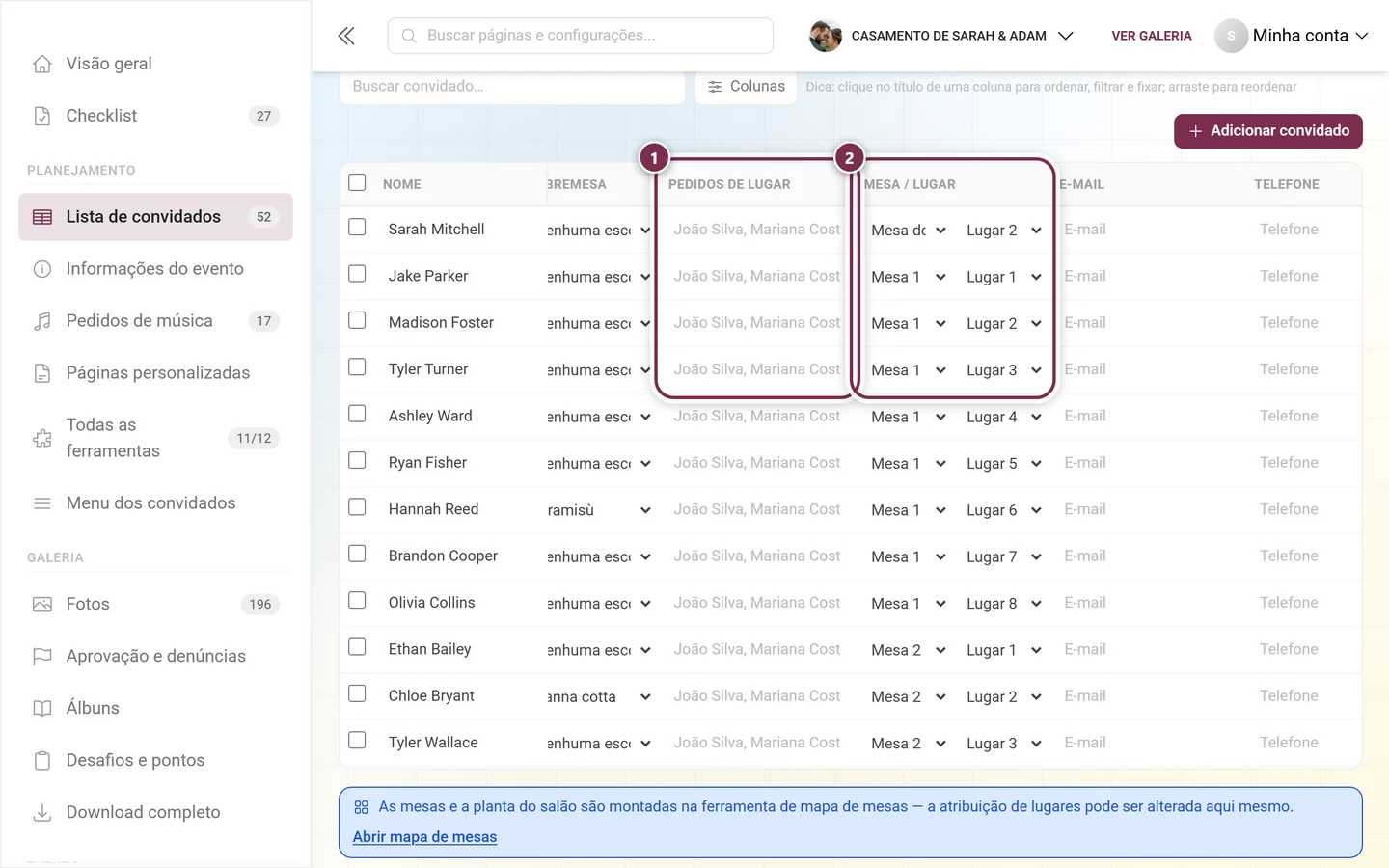Click the Todas as ferramentas puzzle icon
The height and width of the screenshot is (868, 1389).
point(42,438)
